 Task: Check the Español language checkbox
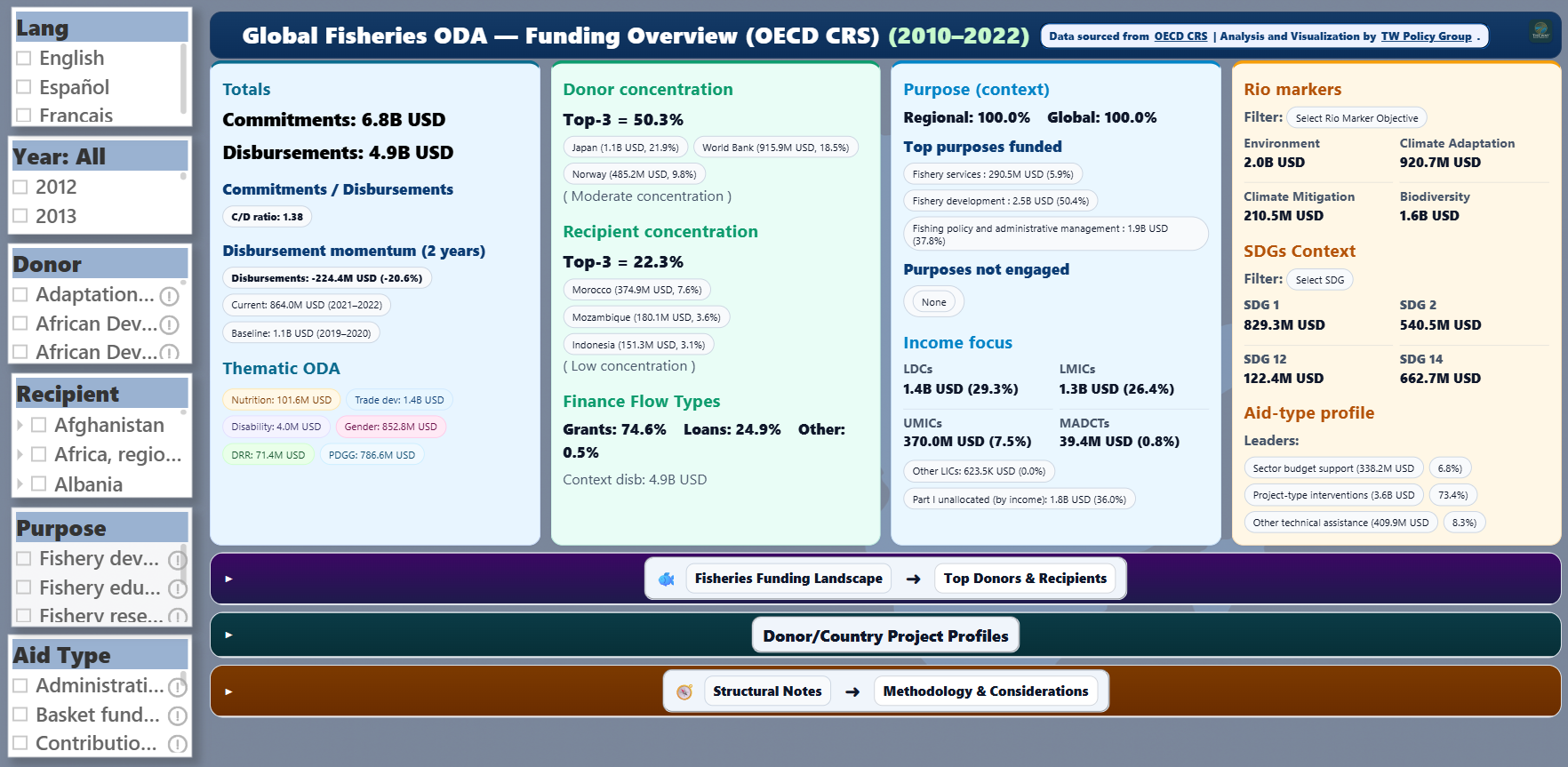point(24,87)
